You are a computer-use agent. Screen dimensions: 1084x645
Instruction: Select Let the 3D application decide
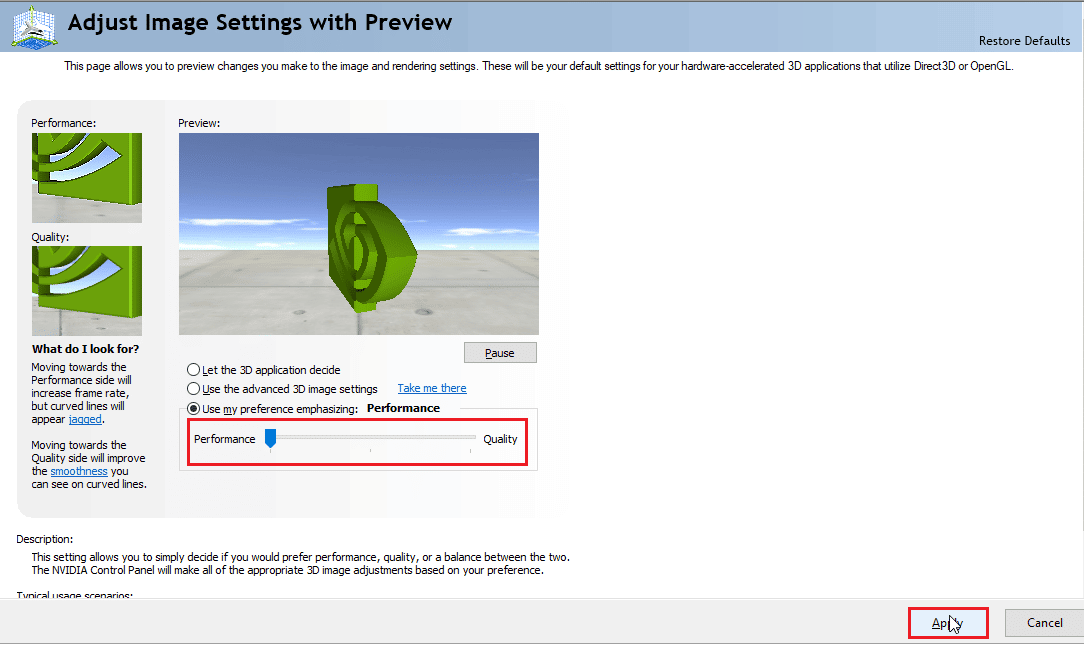[x=263, y=370]
